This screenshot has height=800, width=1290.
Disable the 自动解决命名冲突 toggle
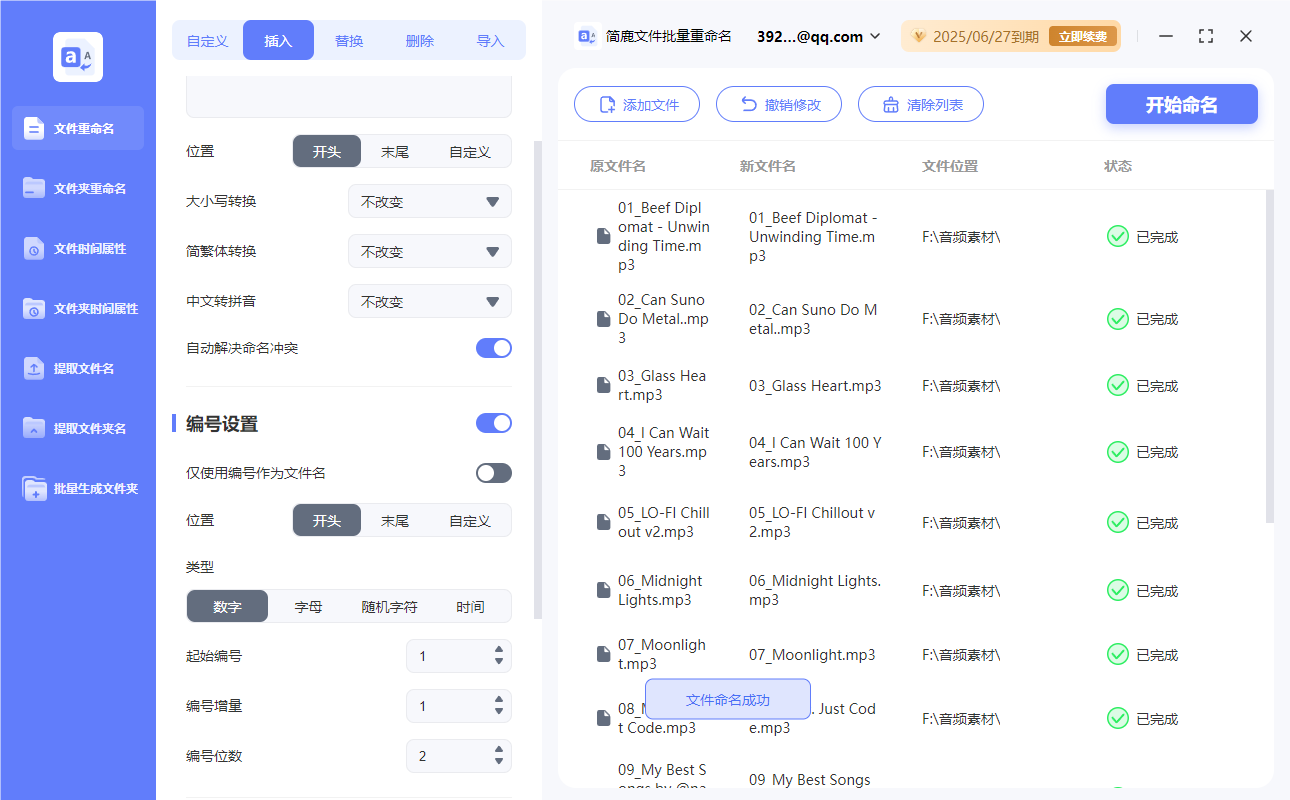tap(493, 348)
